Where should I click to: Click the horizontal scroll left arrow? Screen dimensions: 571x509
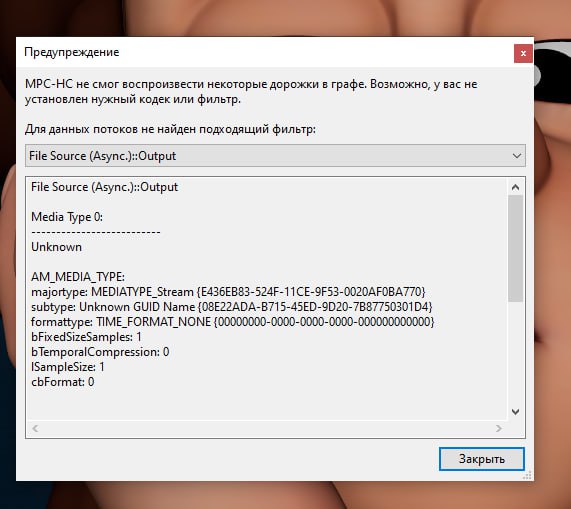35,429
